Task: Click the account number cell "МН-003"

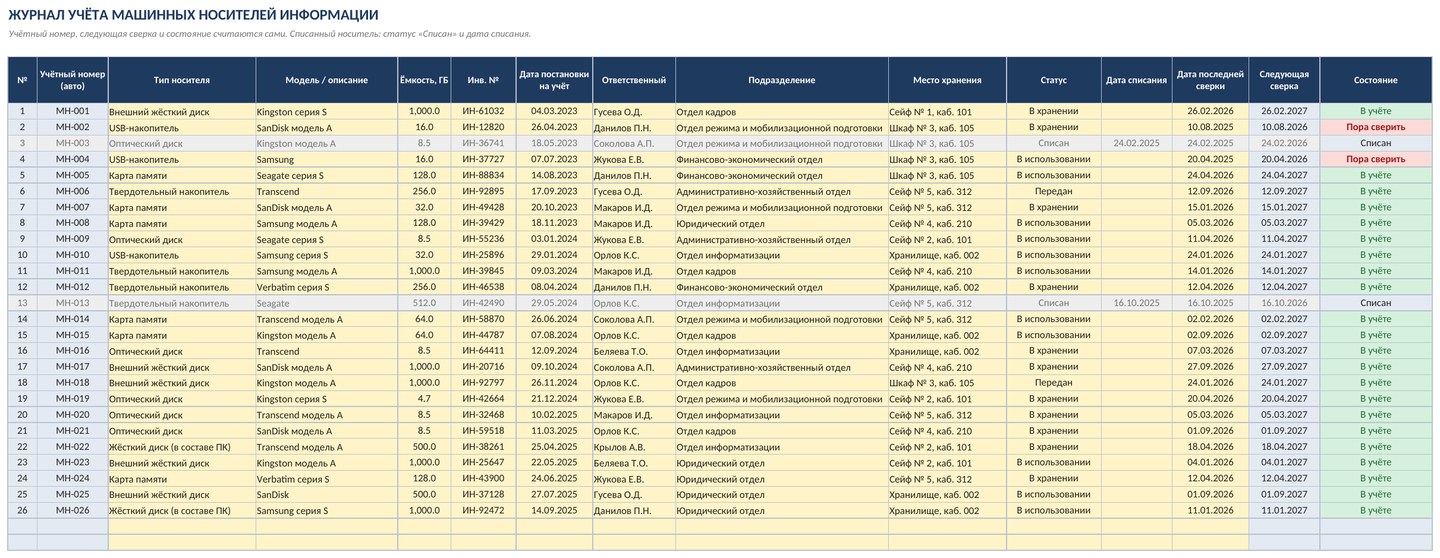Action: pyautogui.click(x=72, y=143)
